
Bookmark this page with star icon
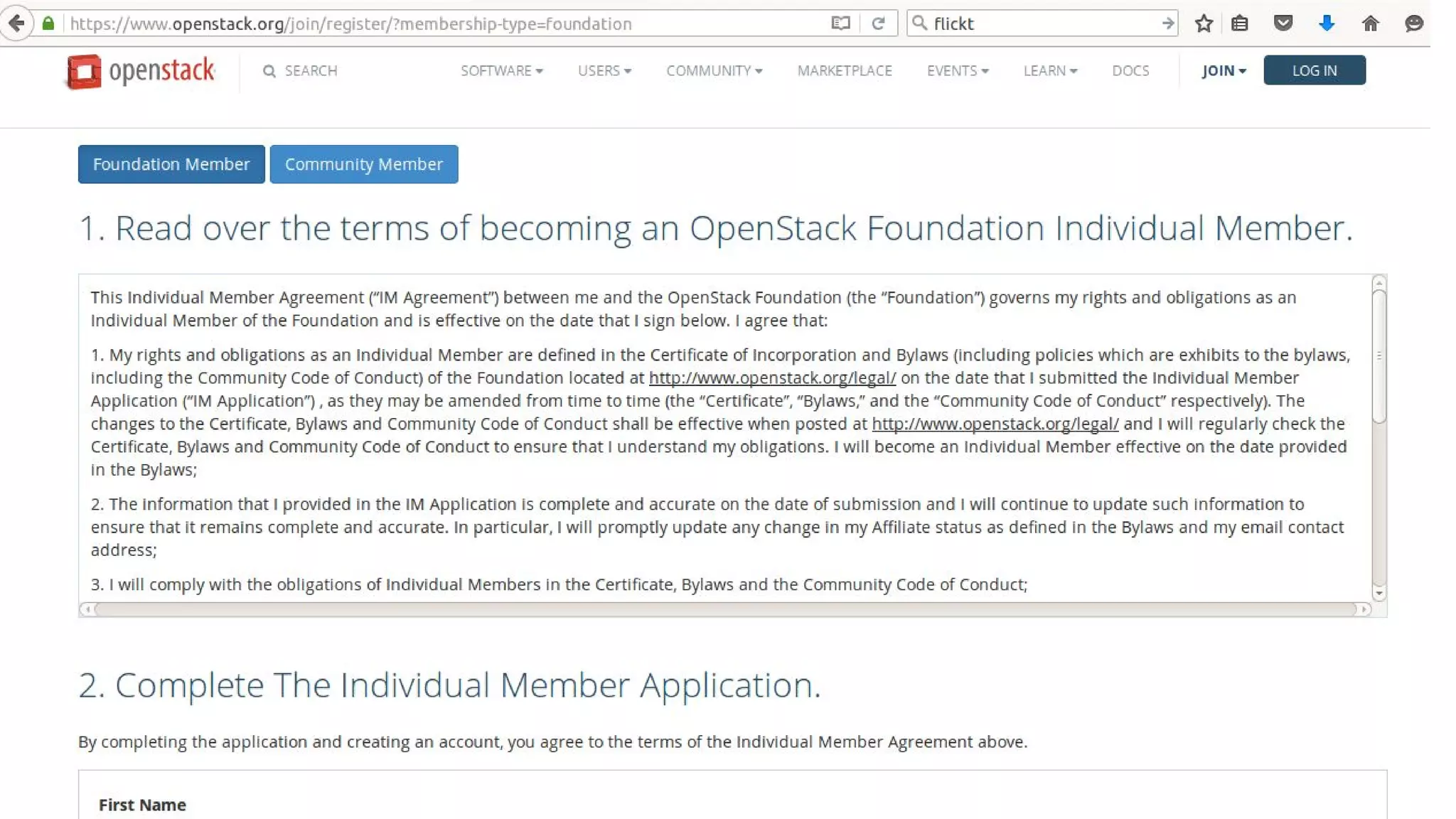coord(1204,23)
